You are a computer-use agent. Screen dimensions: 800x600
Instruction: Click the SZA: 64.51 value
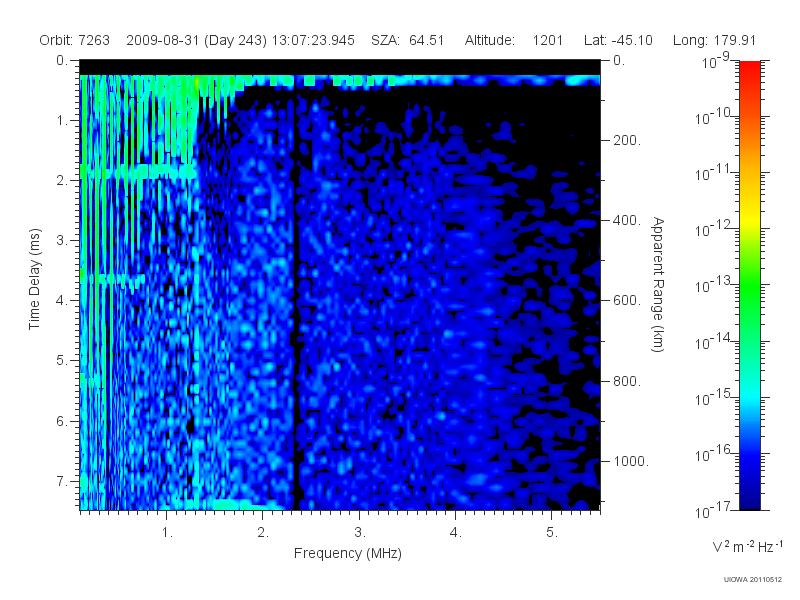coord(407,40)
